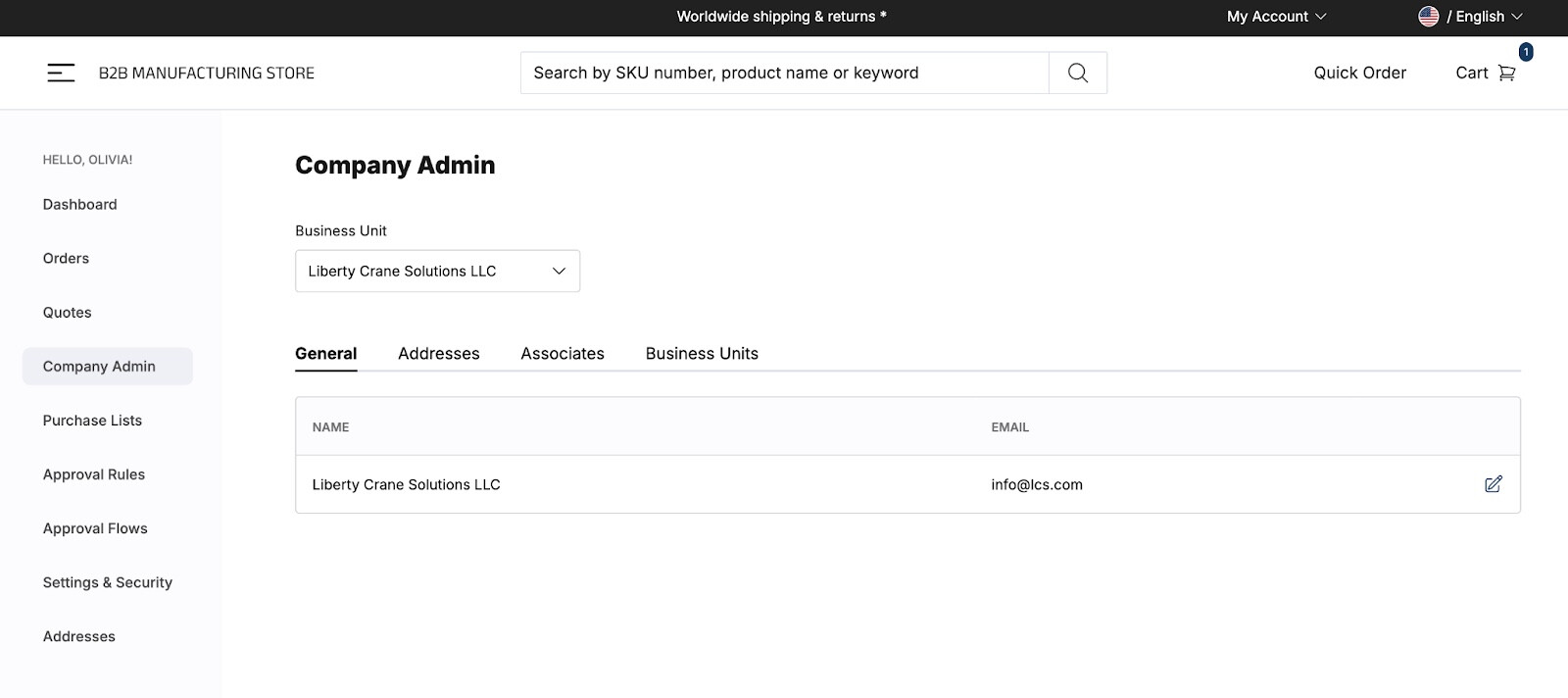1568x698 pixels.
Task: Click the US flag language icon
Action: point(1428,17)
